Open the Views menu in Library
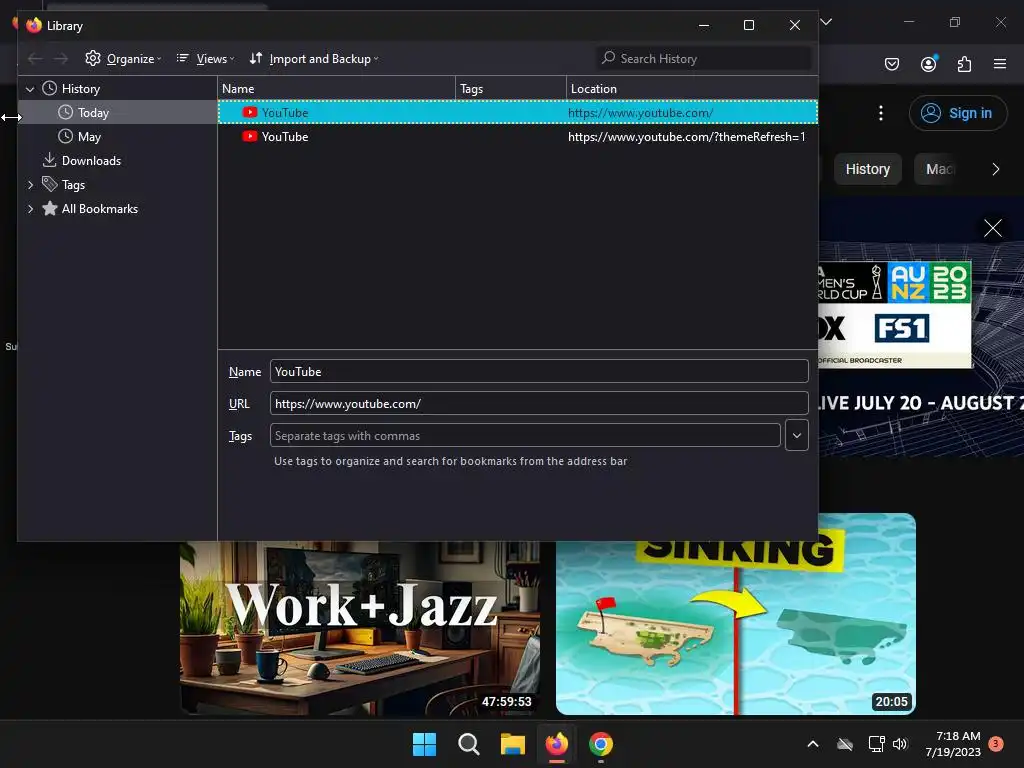The height and width of the screenshot is (768, 1024). click(x=205, y=59)
